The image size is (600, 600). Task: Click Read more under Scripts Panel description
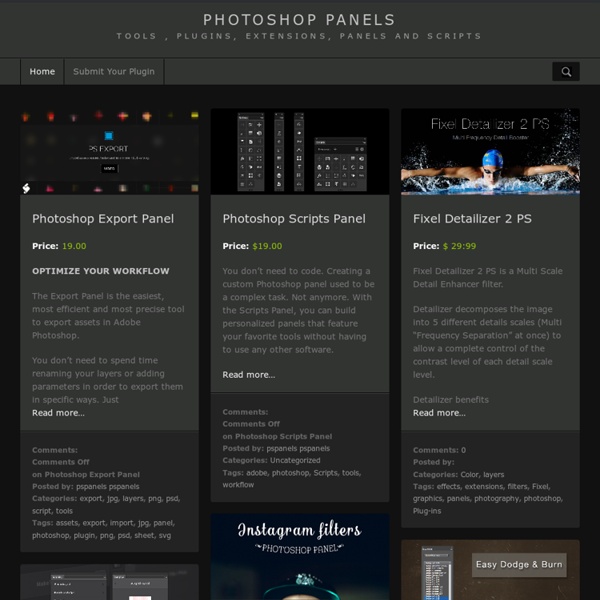pos(249,375)
